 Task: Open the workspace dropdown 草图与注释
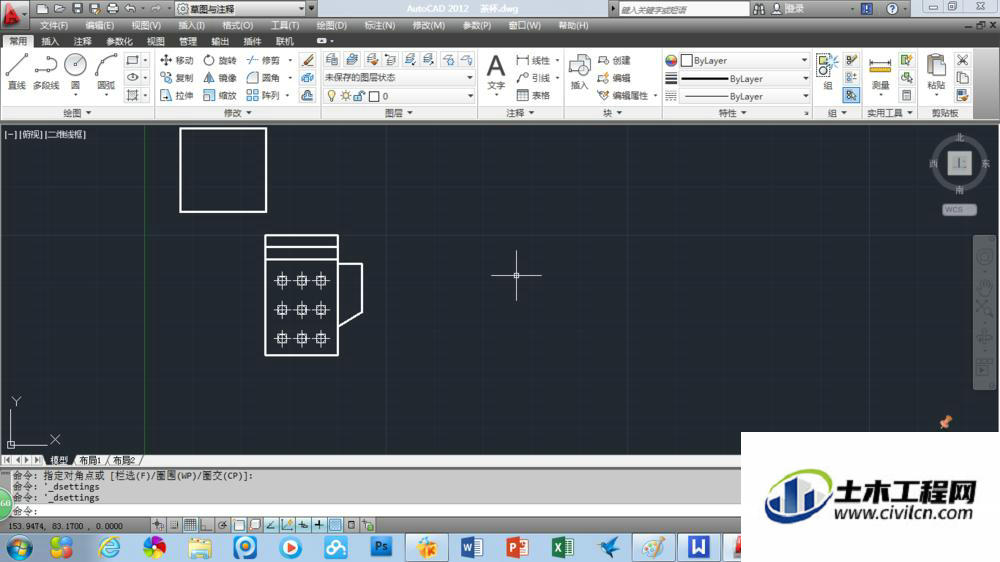(x=240, y=9)
